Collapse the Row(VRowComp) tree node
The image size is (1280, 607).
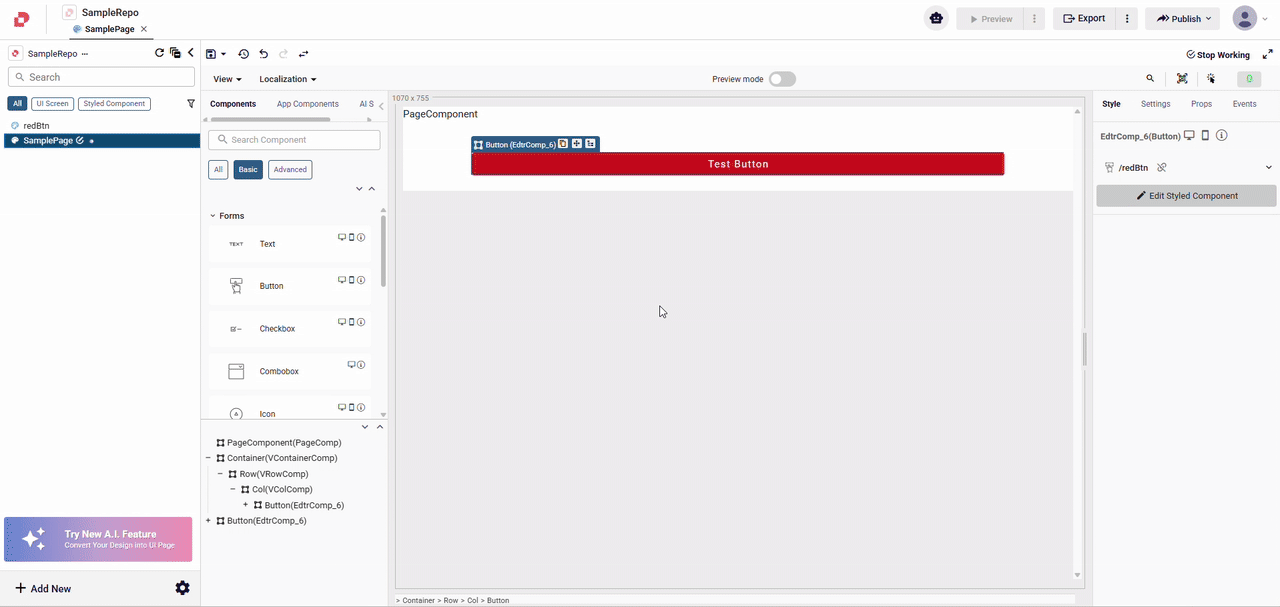tap(220, 474)
